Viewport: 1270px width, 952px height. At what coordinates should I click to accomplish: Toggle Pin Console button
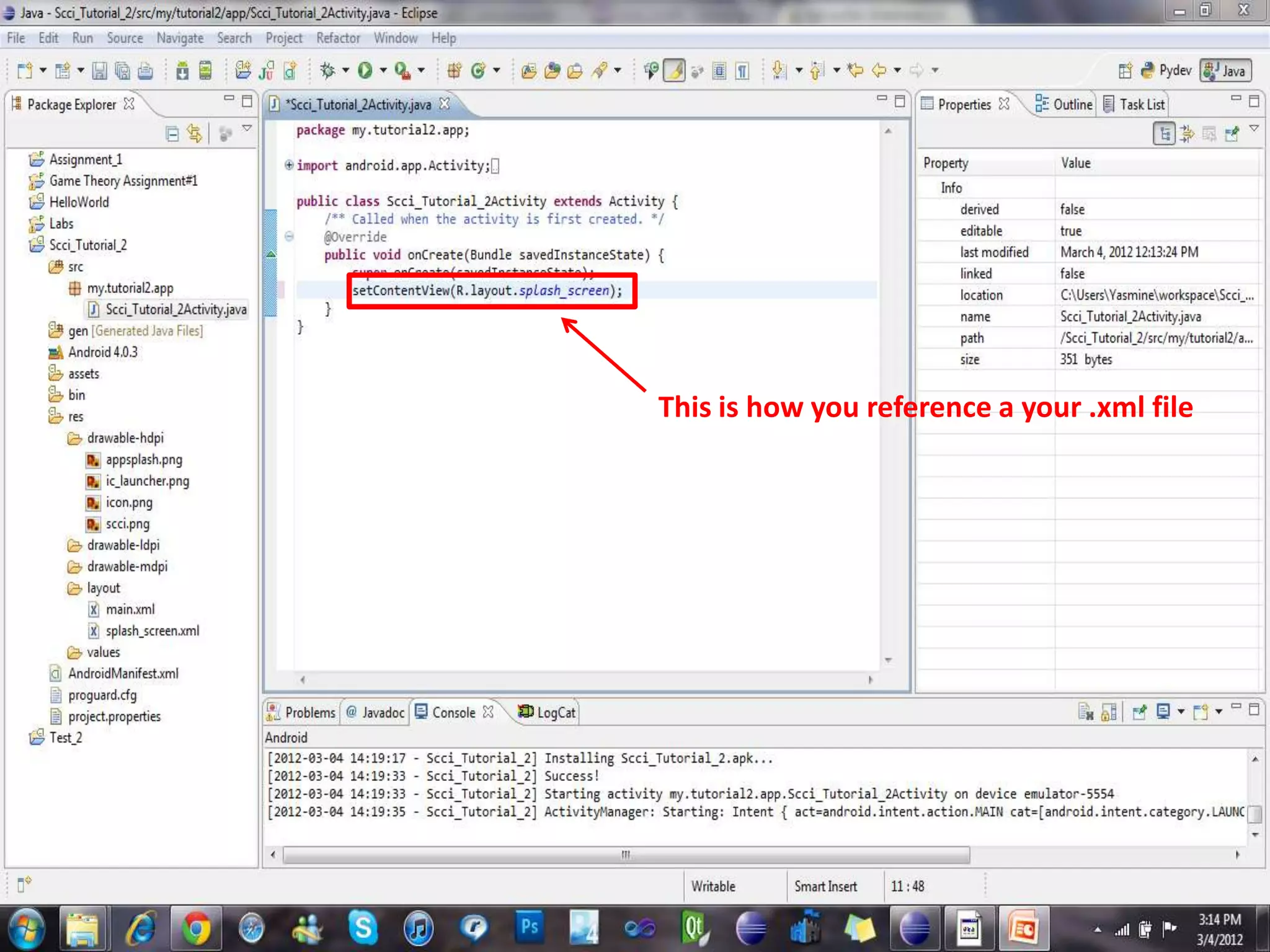pyautogui.click(x=1139, y=712)
